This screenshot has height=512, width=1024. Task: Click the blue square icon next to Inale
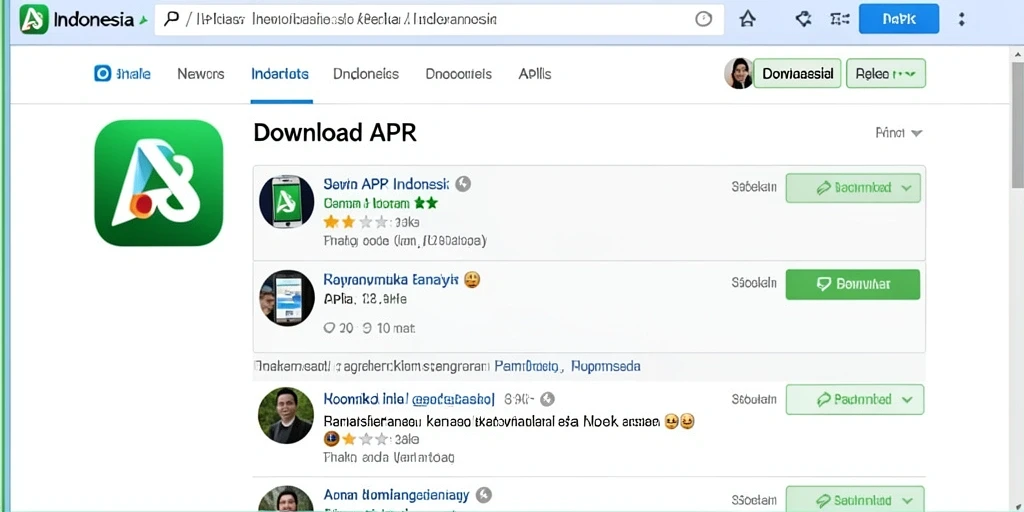103,74
